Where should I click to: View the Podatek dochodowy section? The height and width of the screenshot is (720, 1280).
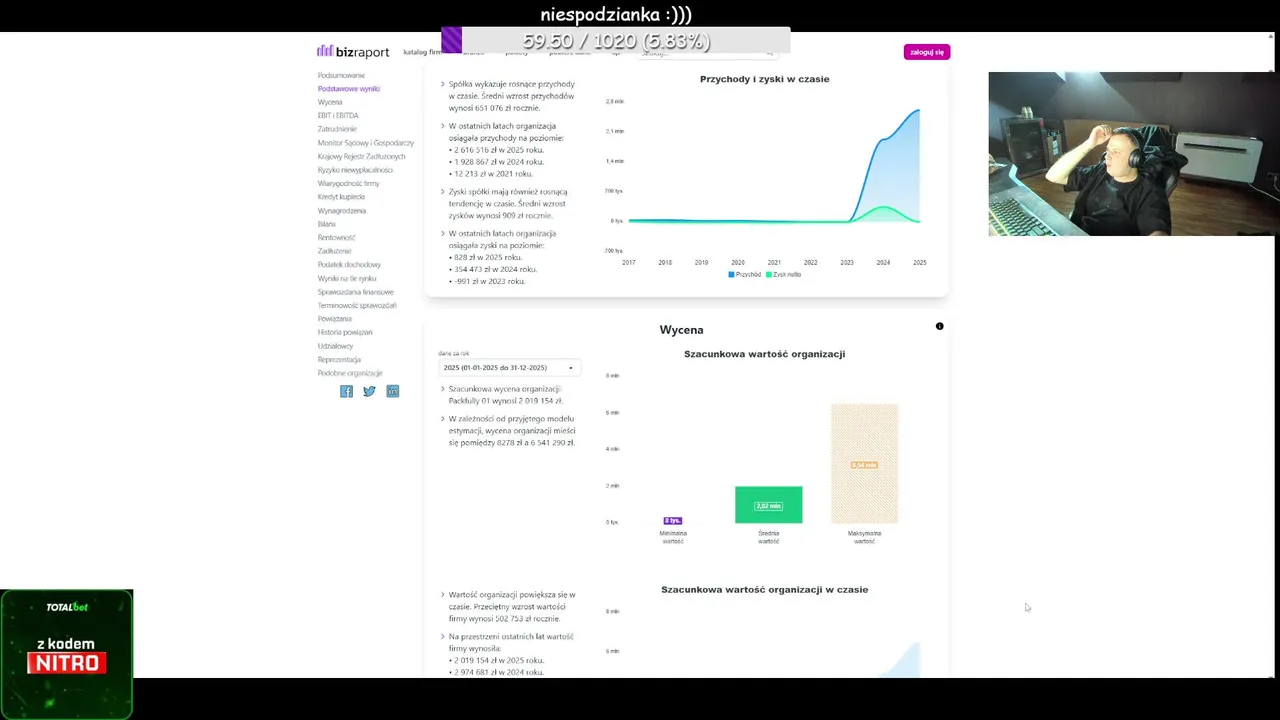pyautogui.click(x=349, y=265)
